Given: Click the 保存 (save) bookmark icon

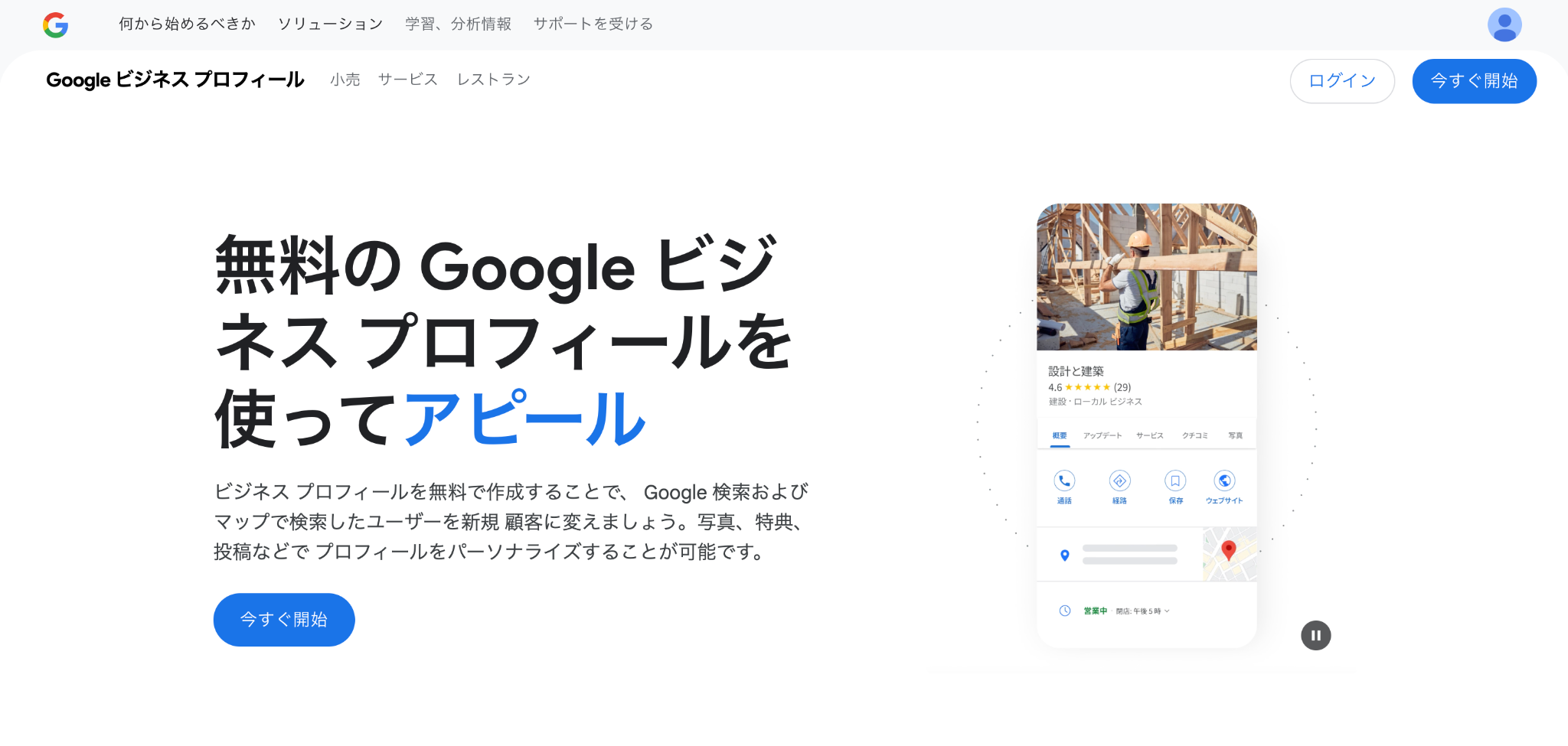Looking at the screenshot, I should tap(1175, 482).
